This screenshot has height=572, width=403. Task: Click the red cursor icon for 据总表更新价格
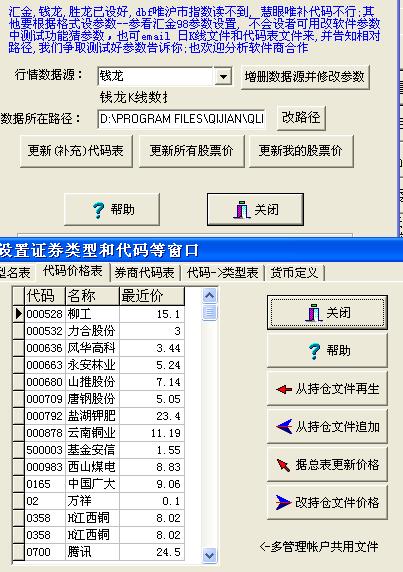point(283,465)
